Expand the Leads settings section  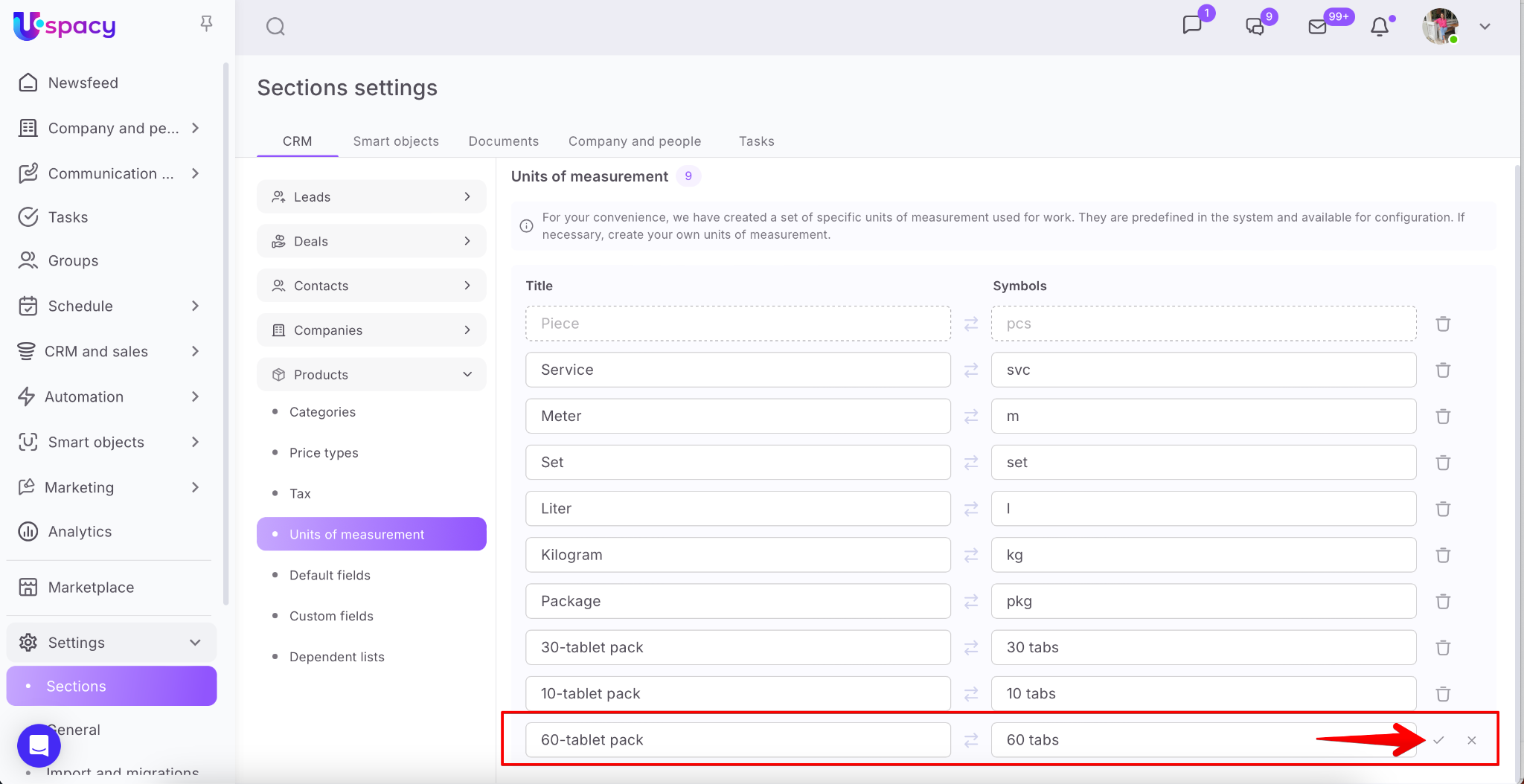click(467, 197)
